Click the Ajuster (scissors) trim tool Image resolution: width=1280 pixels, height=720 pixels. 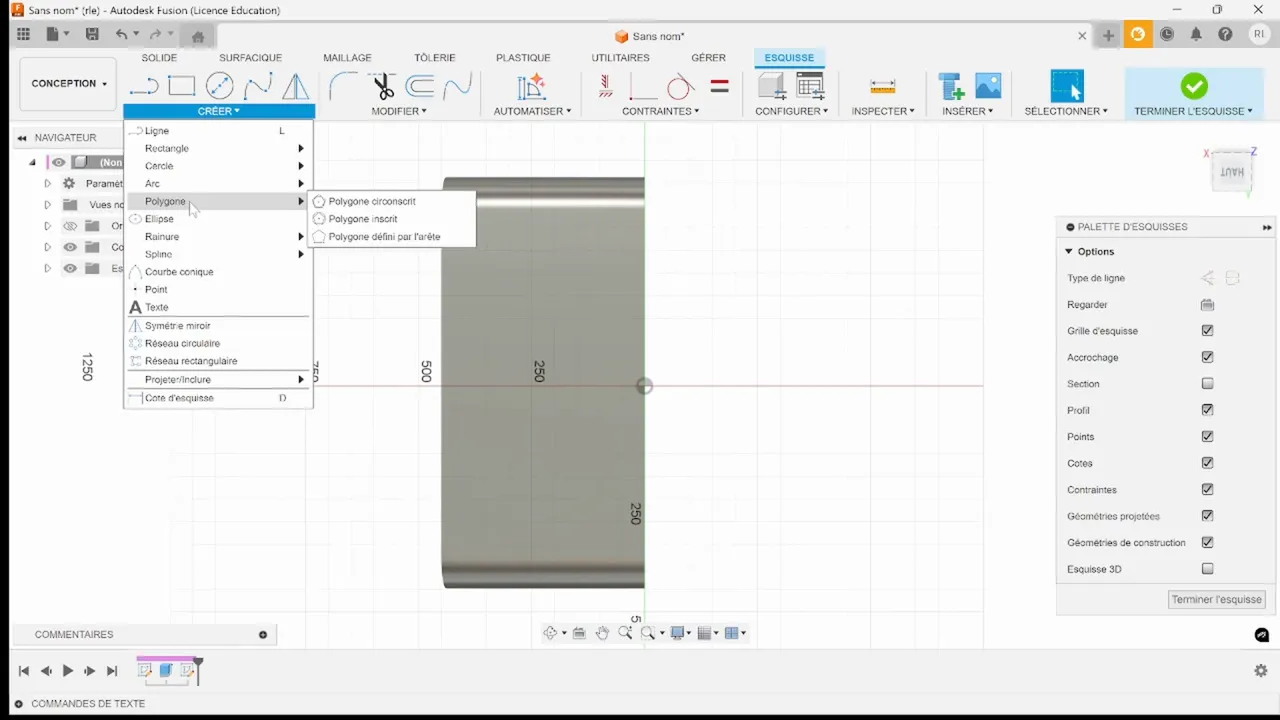click(x=383, y=87)
